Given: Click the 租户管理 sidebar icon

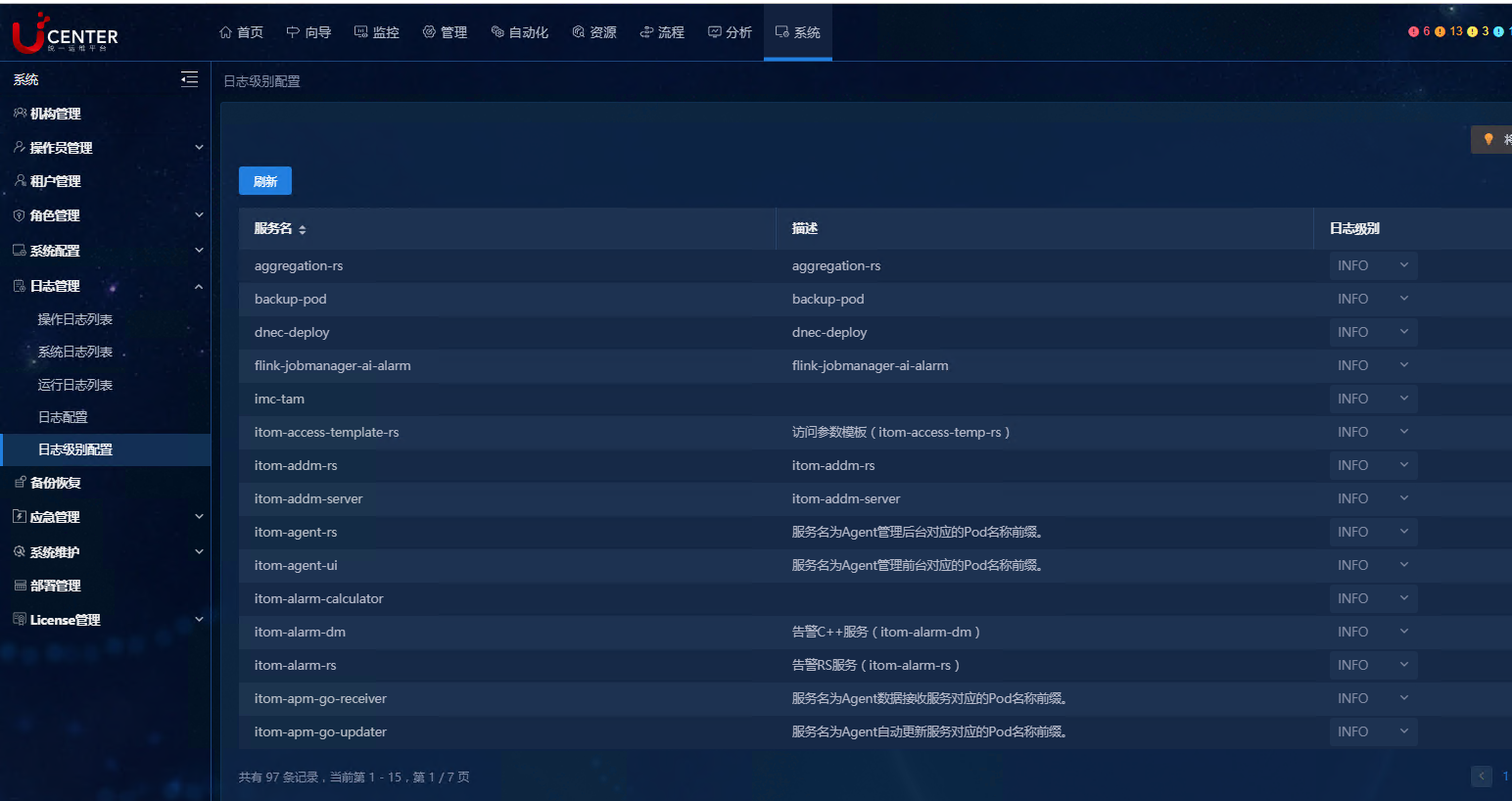Looking at the screenshot, I should pyautogui.click(x=20, y=181).
